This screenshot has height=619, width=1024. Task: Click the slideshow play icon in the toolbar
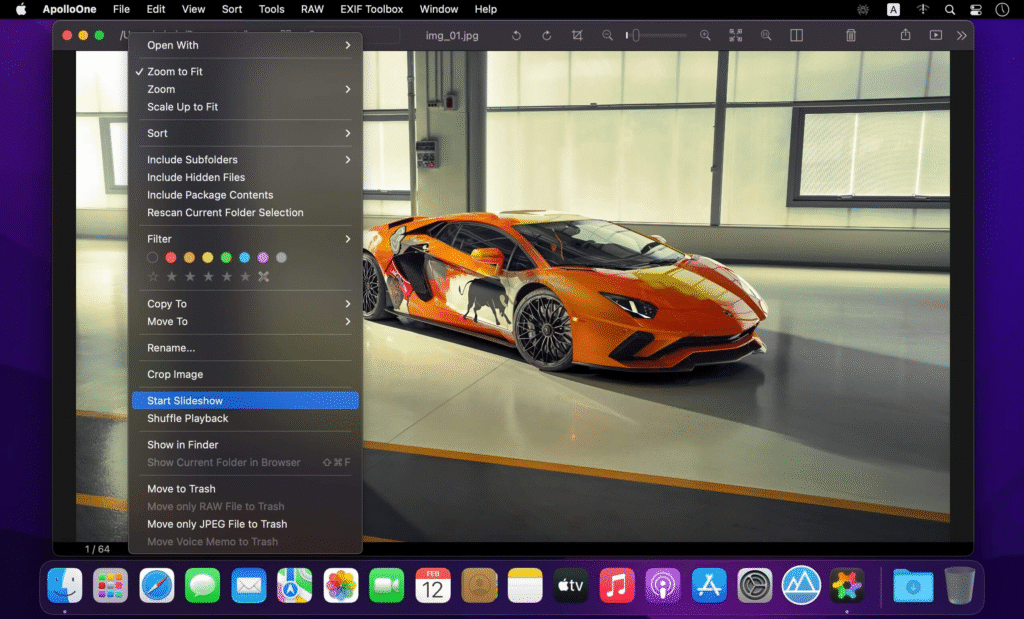click(x=935, y=35)
